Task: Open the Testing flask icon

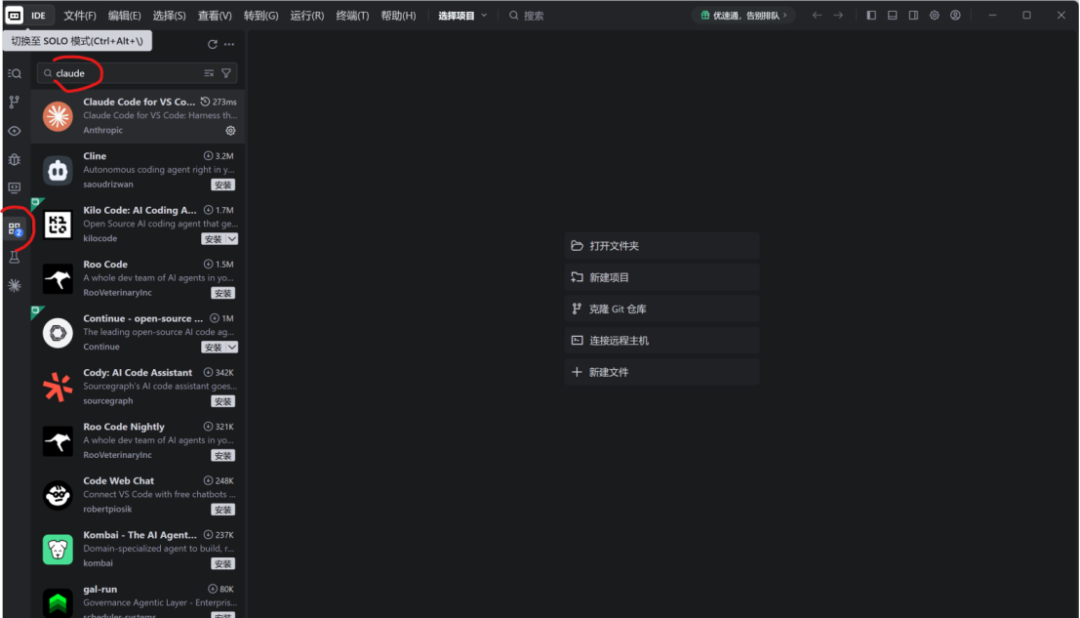Action: coord(14,257)
